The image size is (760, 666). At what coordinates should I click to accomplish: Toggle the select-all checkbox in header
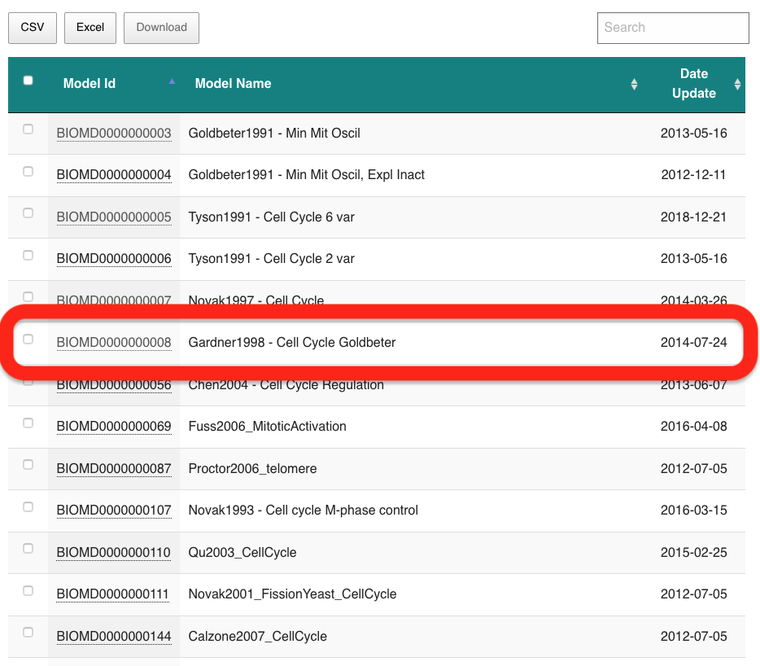point(28,80)
